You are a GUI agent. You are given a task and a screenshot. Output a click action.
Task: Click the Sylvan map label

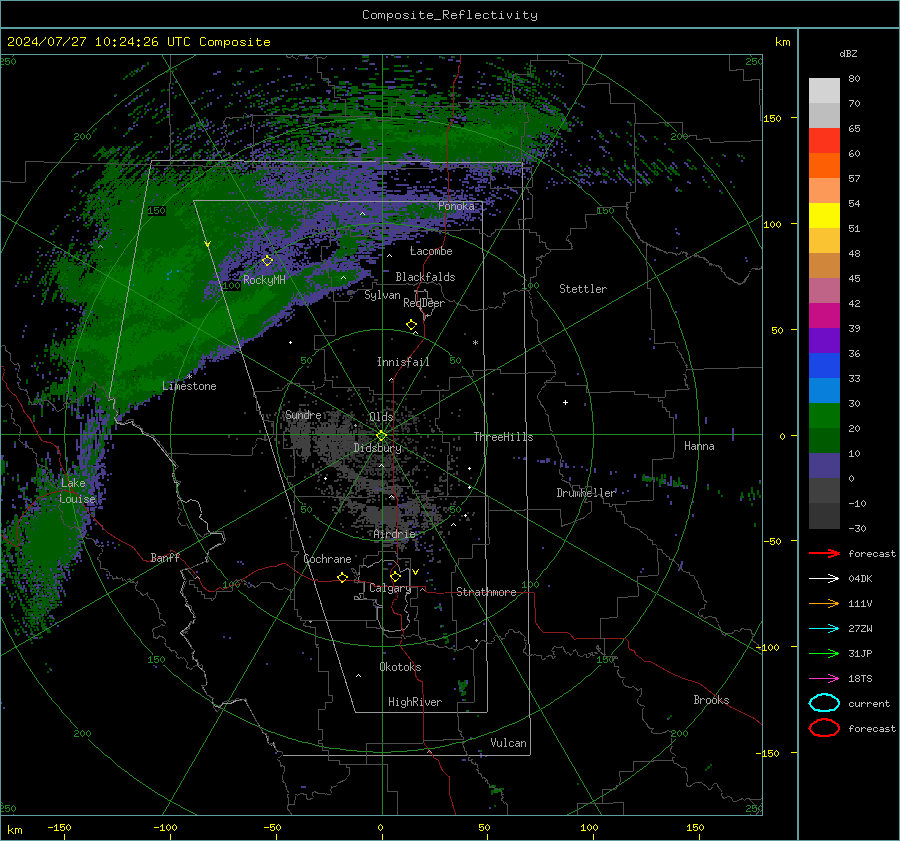382,296
